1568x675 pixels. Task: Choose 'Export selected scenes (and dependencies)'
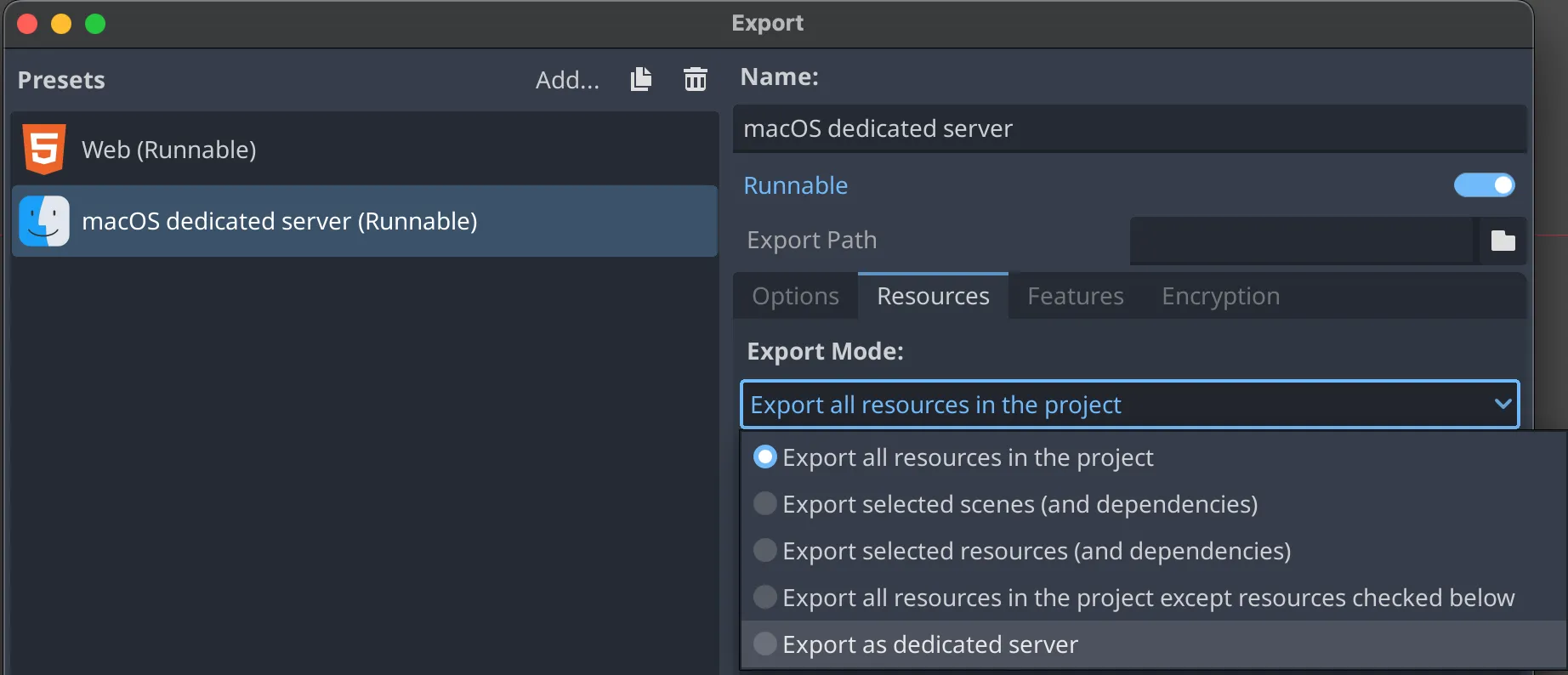1154,504
